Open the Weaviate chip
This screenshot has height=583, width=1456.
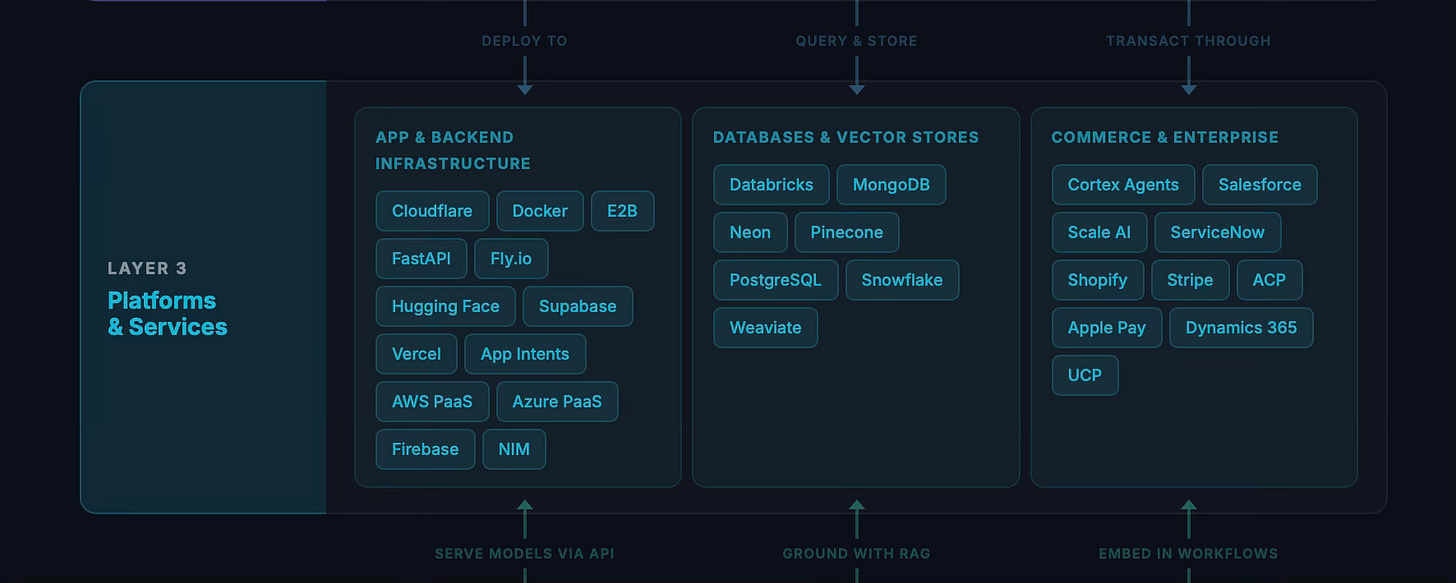coord(766,328)
